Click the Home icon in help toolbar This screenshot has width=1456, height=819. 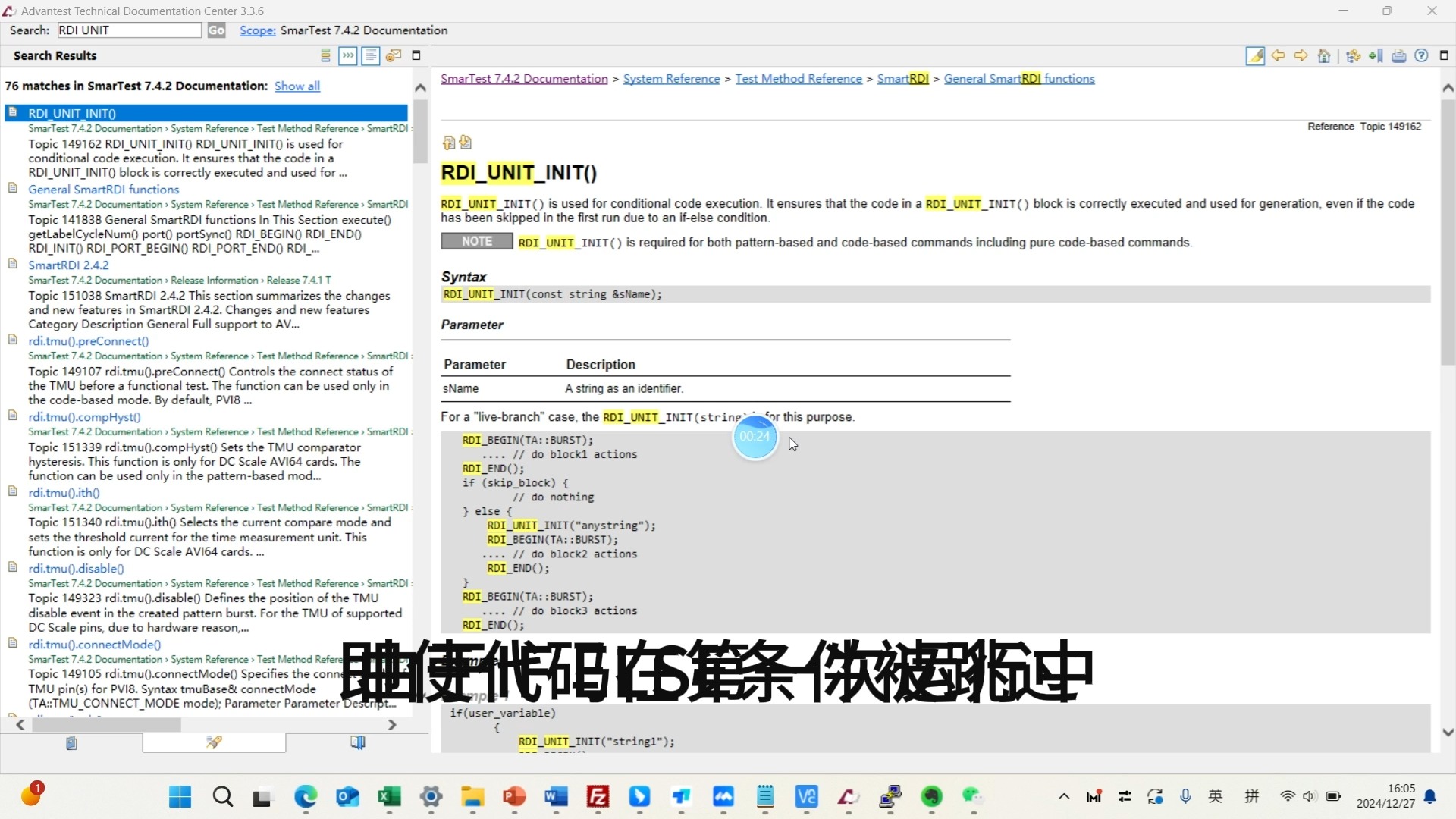[x=1324, y=55]
